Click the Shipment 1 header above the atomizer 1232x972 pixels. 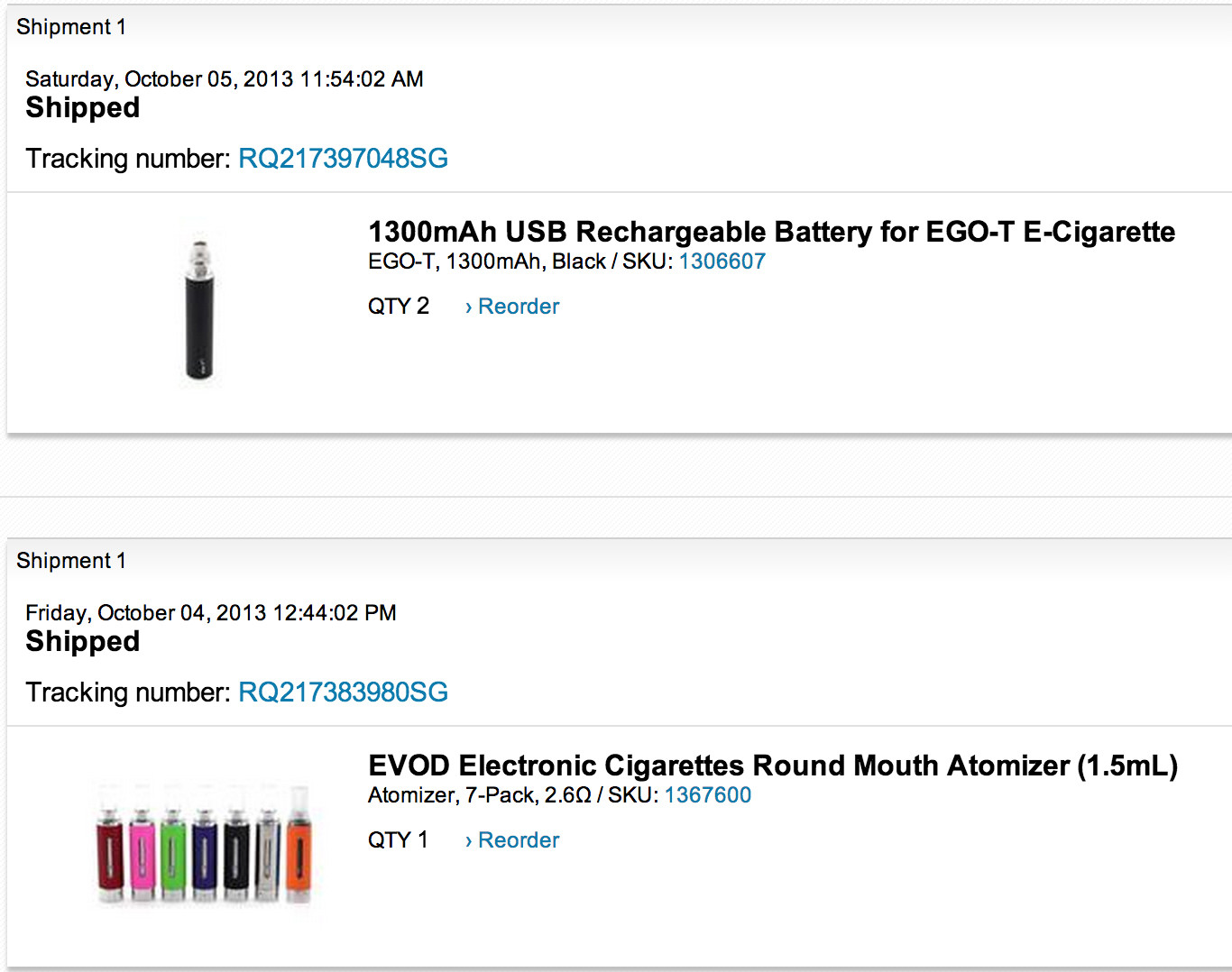click(x=71, y=561)
